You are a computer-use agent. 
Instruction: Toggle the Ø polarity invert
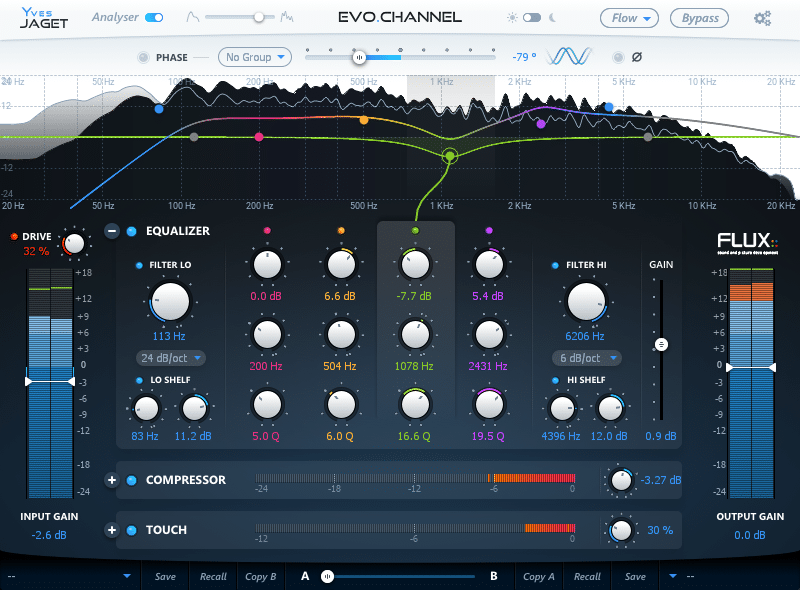636,57
